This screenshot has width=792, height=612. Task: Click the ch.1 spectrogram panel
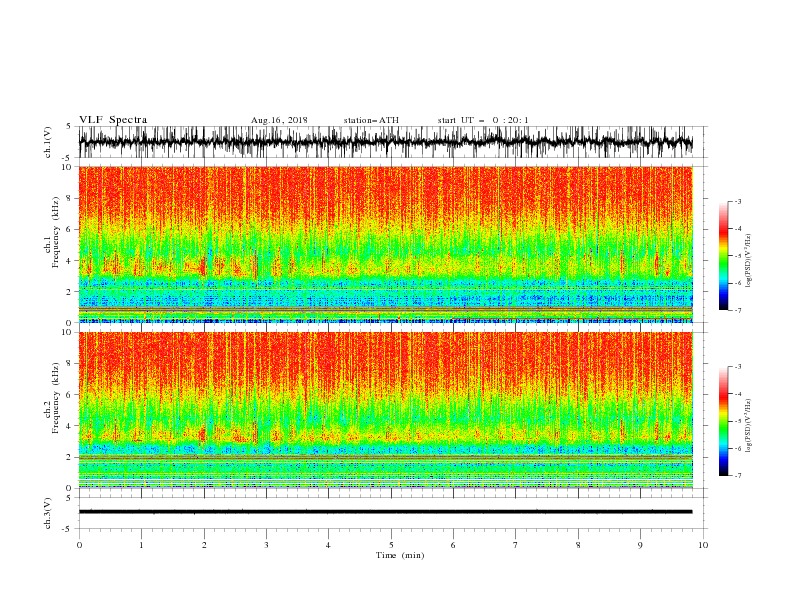click(385, 244)
